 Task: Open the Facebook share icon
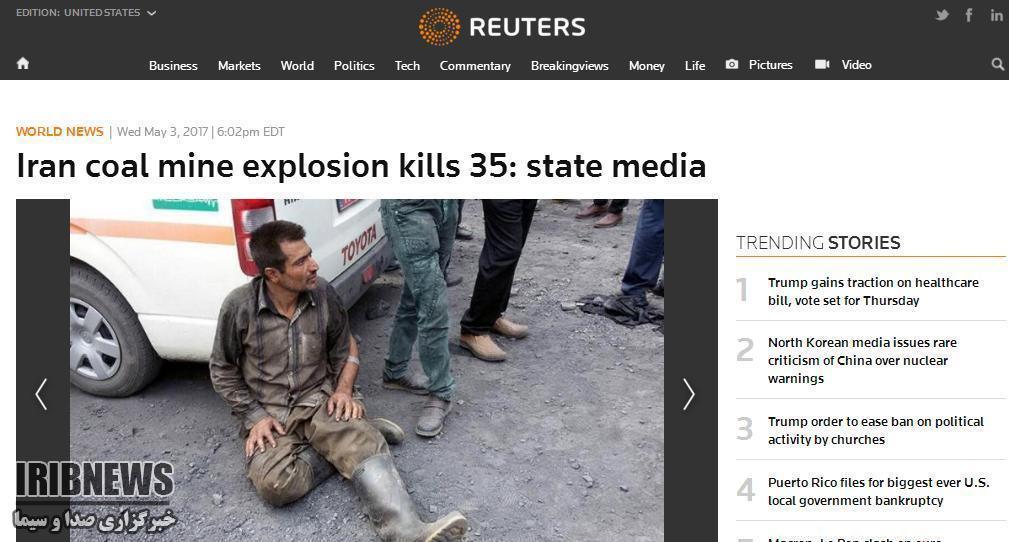point(968,15)
